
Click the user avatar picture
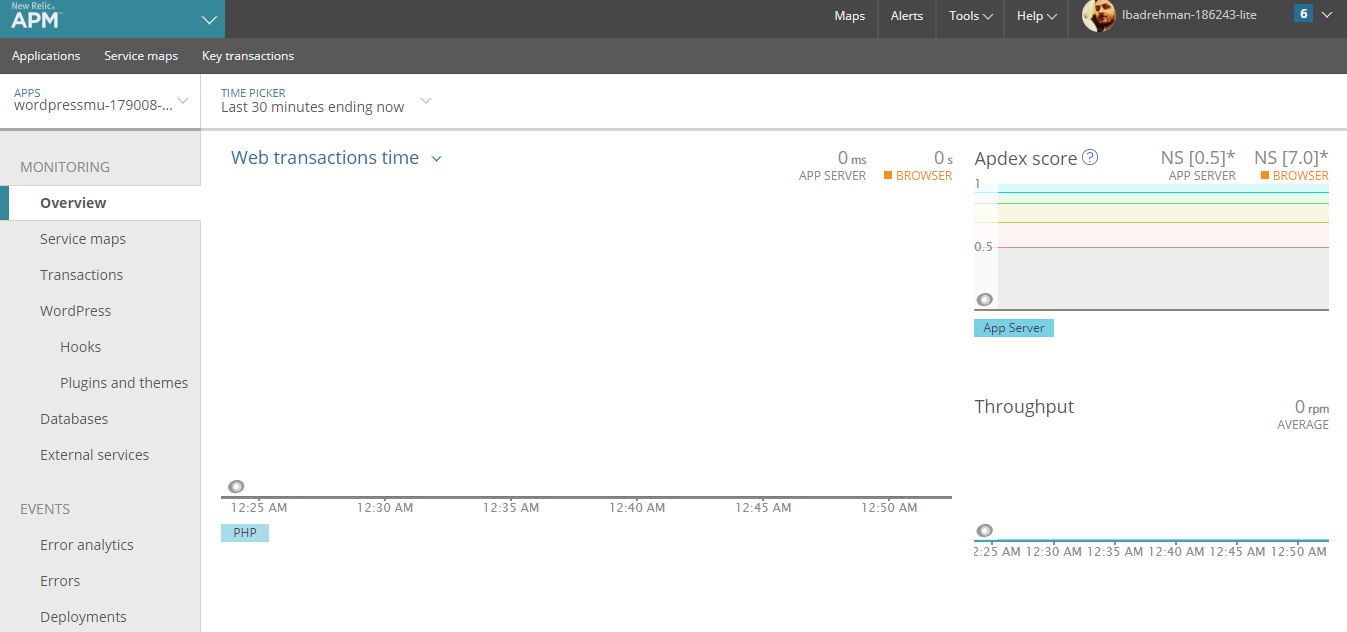(1099, 16)
